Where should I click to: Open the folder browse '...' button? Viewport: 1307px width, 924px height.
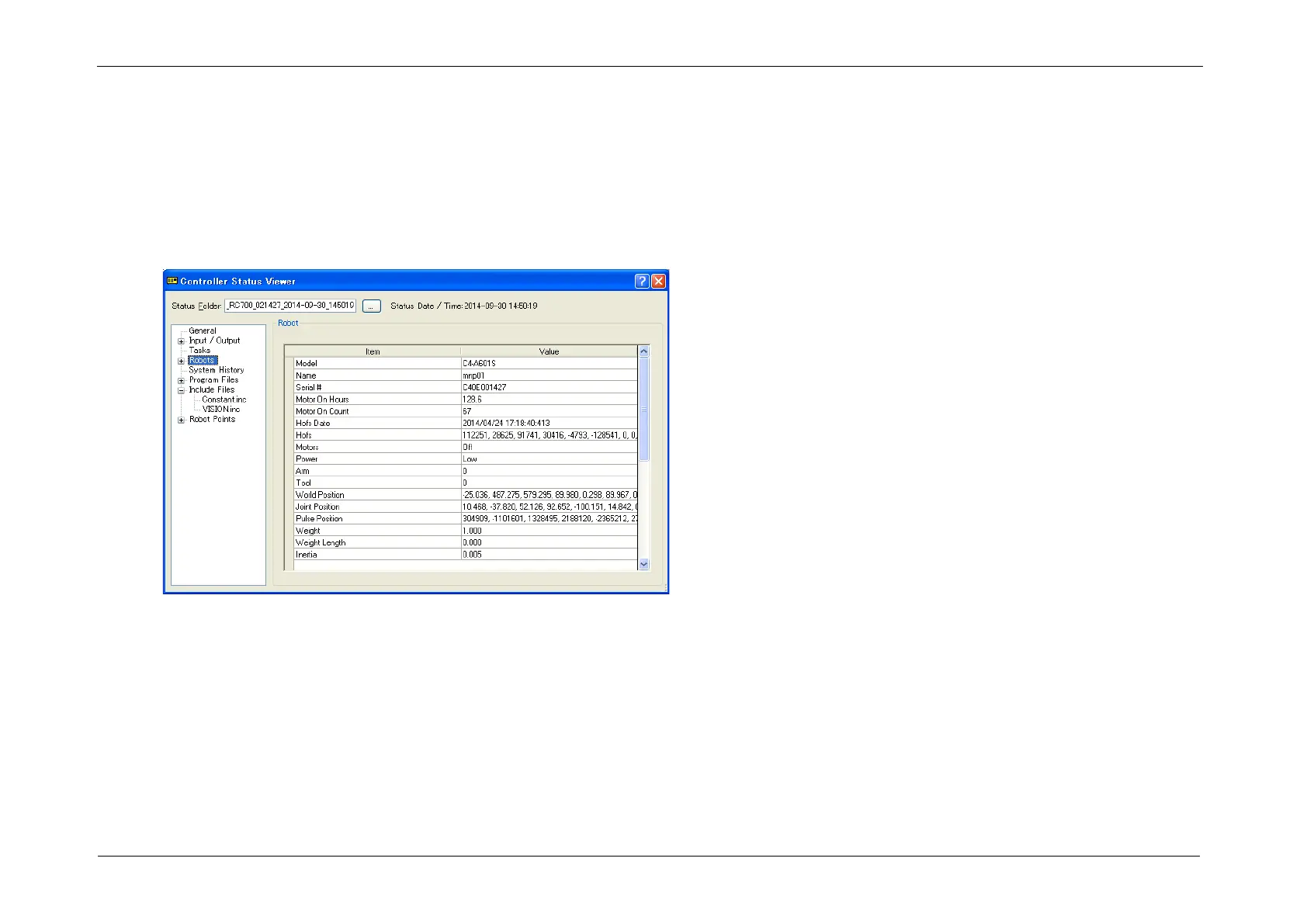tap(372, 306)
